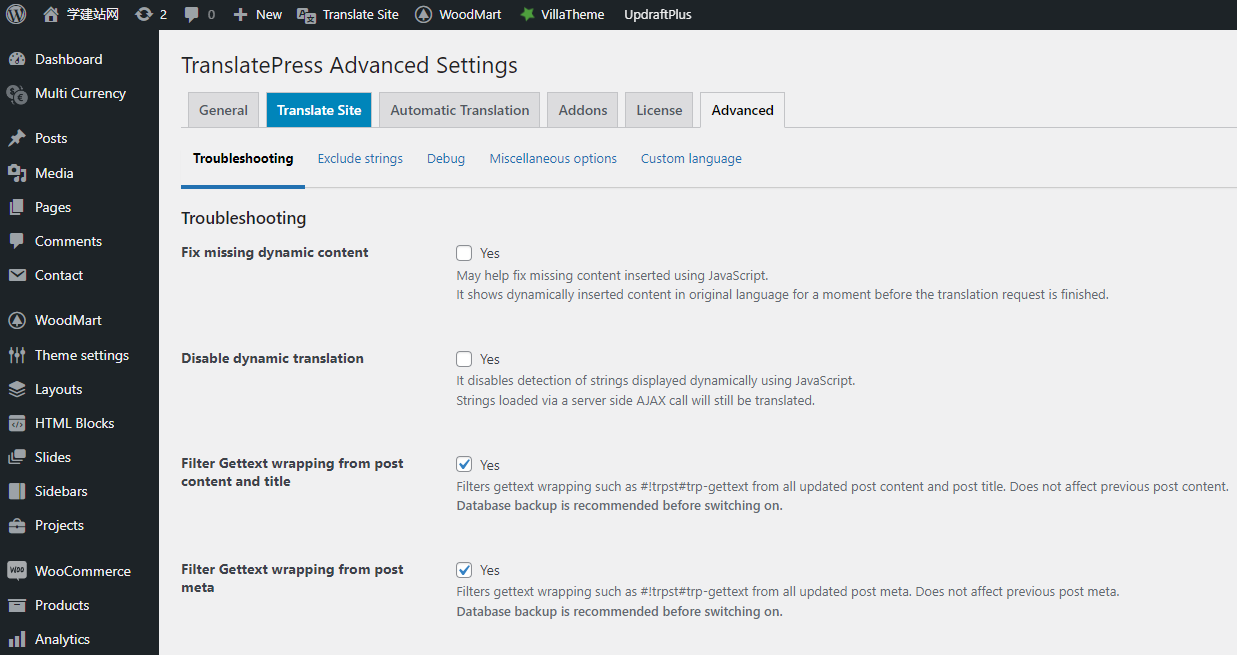
Task: Click the Translate Site button tab
Action: click(319, 110)
